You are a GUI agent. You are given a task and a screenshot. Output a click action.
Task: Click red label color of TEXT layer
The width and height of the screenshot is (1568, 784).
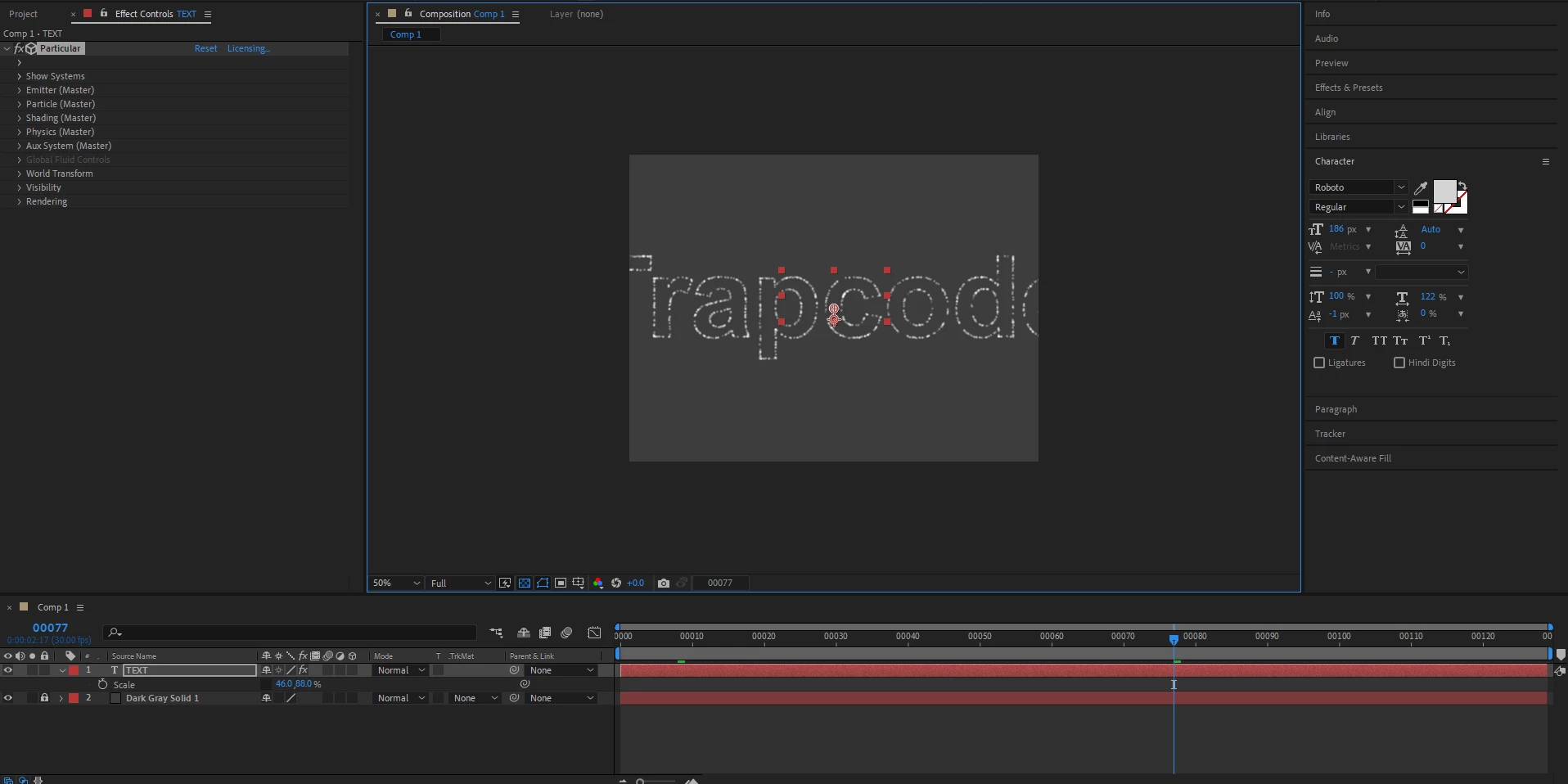click(x=74, y=670)
